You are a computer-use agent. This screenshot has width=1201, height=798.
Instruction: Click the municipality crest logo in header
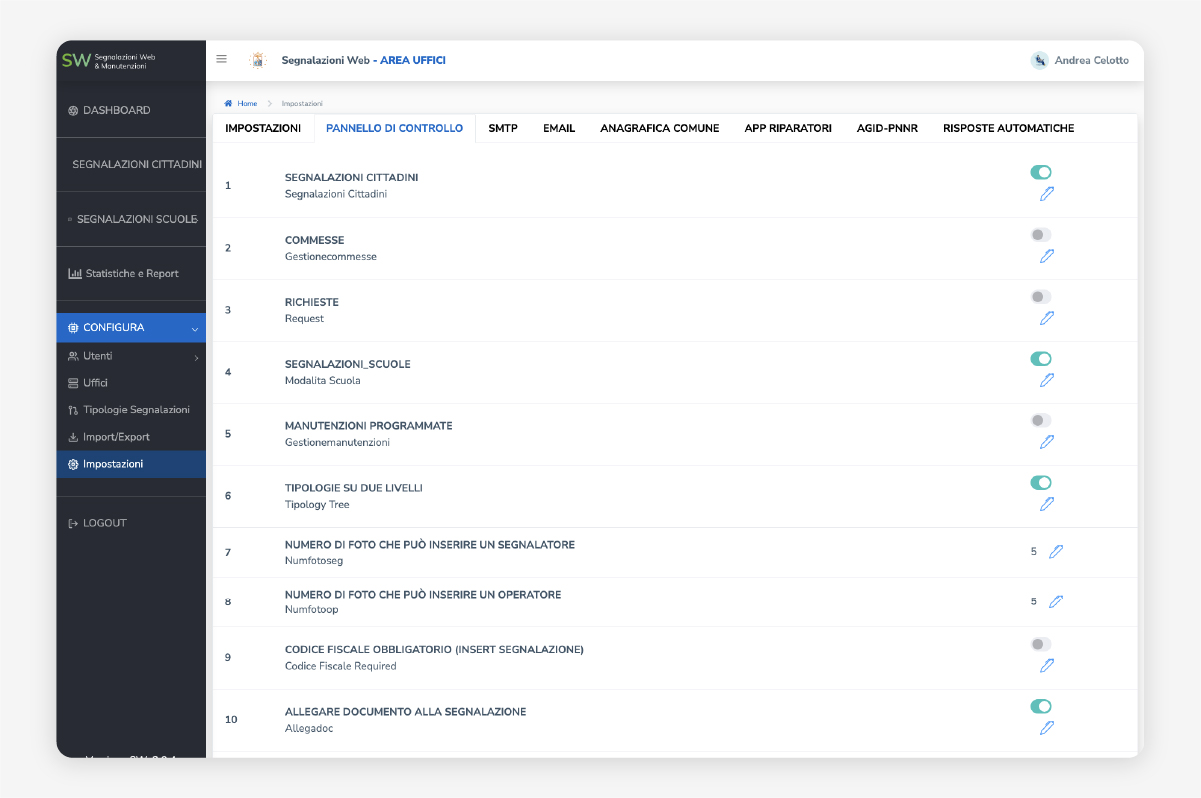tap(258, 60)
